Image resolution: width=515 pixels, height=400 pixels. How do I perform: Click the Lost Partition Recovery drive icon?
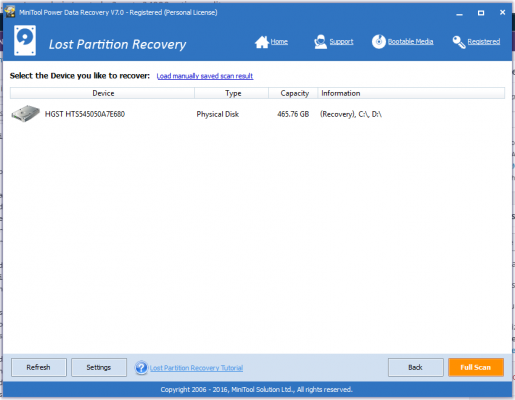tap(25, 40)
